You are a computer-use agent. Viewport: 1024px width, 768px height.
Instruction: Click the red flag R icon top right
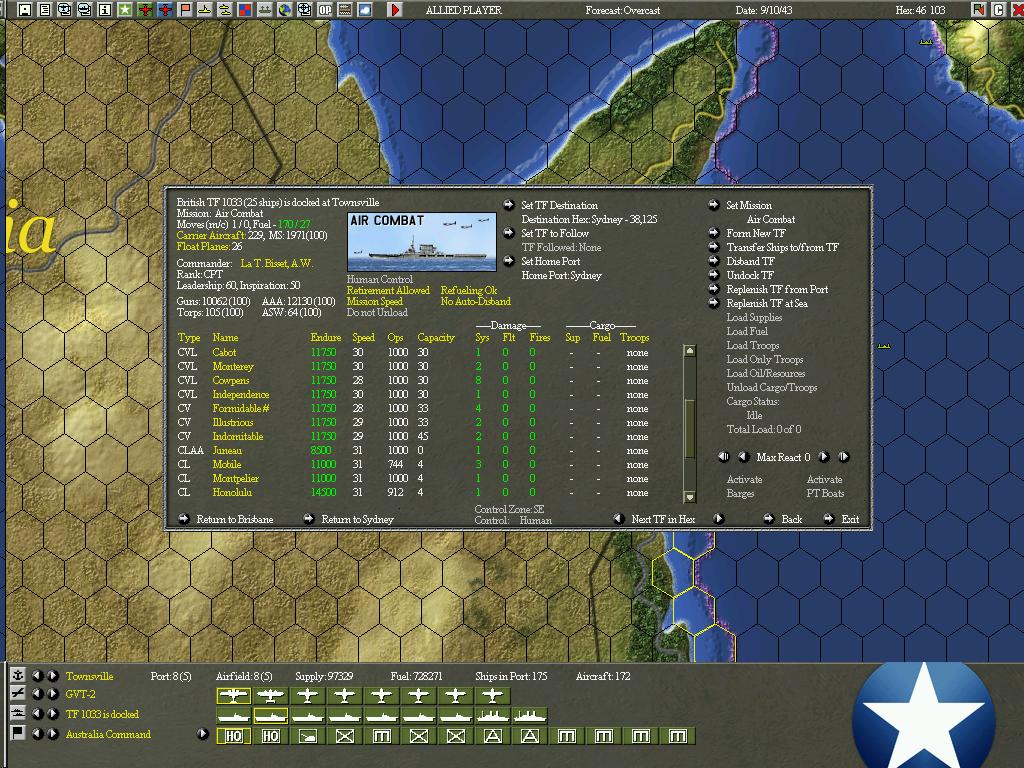978,10
